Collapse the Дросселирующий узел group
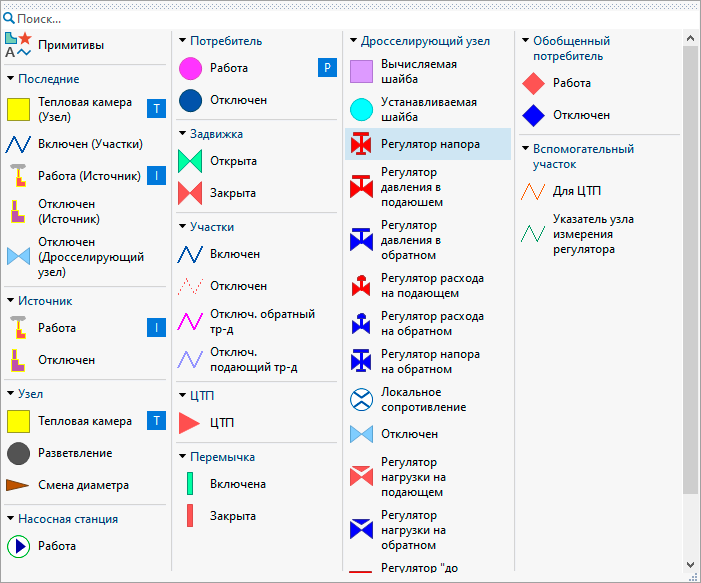This screenshot has width=701, height=583. [353, 41]
